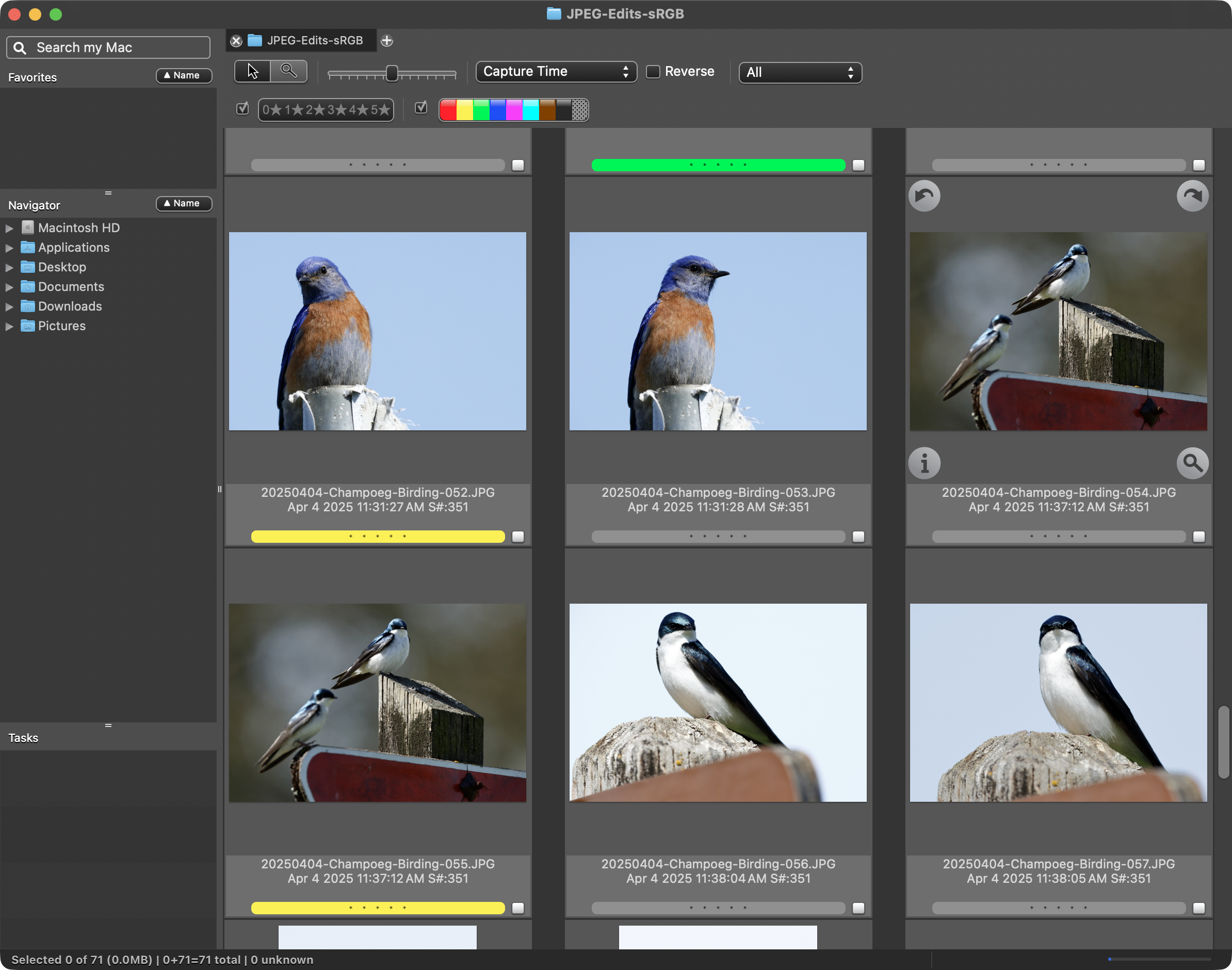Tag image Champoeg-Birding-054.JPG checkbox

tap(1198, 537)
